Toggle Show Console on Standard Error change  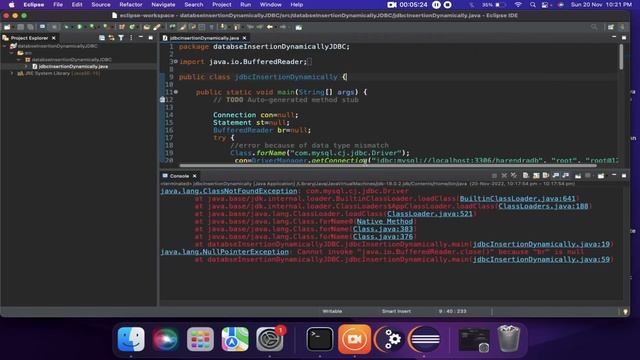click(565, 176)
